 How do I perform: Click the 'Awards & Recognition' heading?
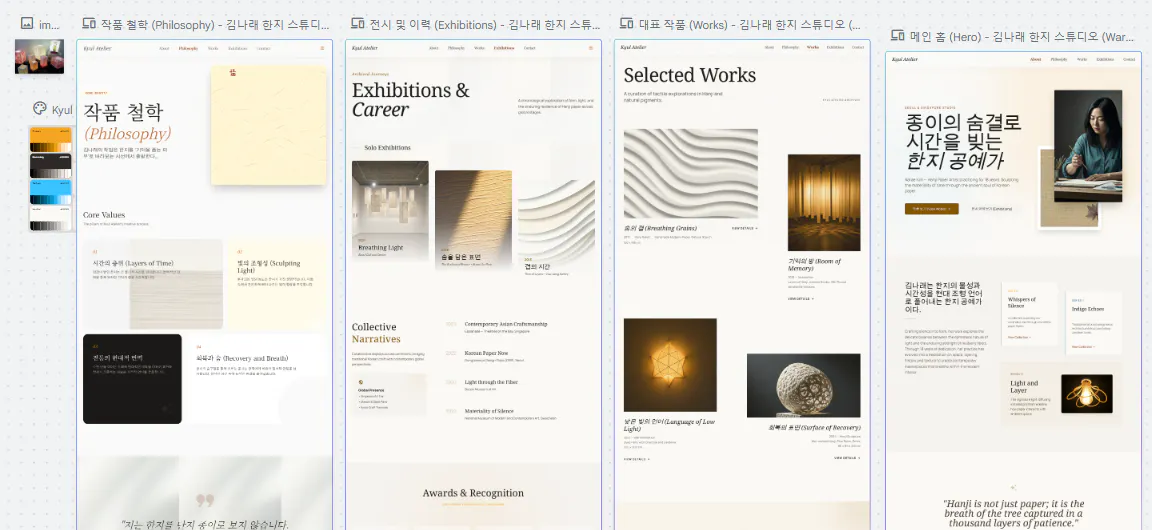click(473, 493)
